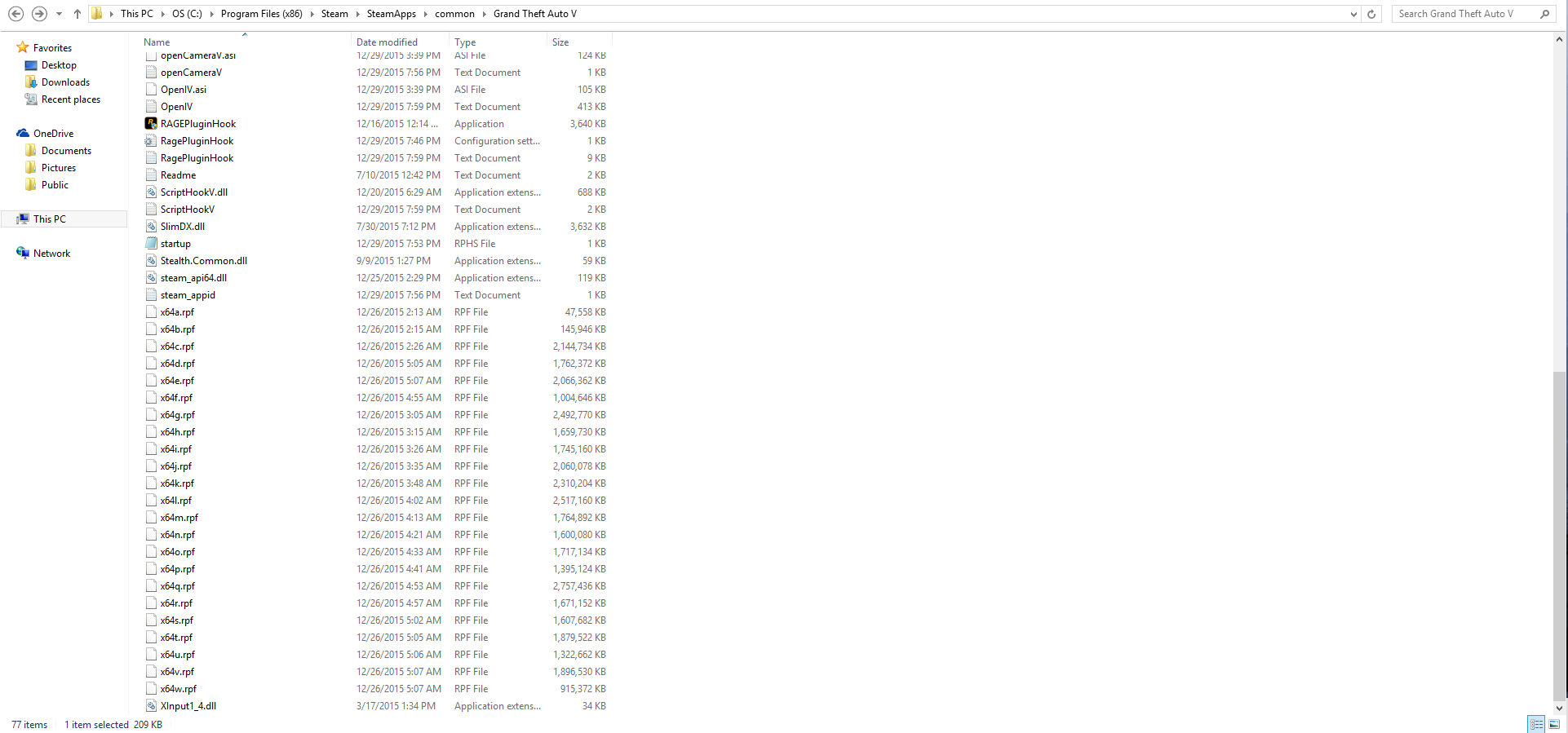Image resolution: width=1568 pixels, height=733 pixels.
Task: Open Downloads in Favorites
Action: coord(65,82)
